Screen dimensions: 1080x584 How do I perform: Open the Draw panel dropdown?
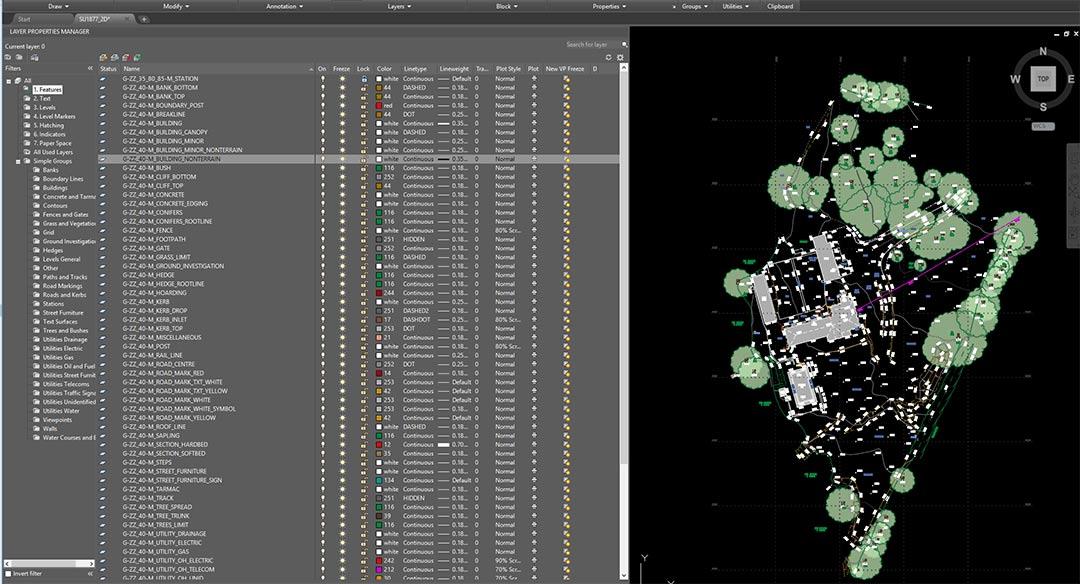[x=58, y=6]
